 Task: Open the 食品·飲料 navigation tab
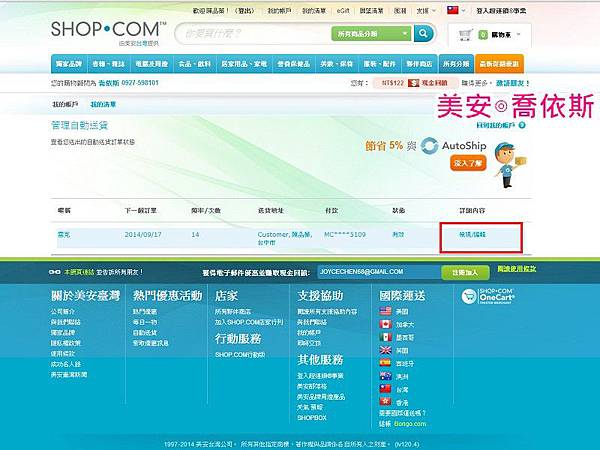tap(195, 64)
